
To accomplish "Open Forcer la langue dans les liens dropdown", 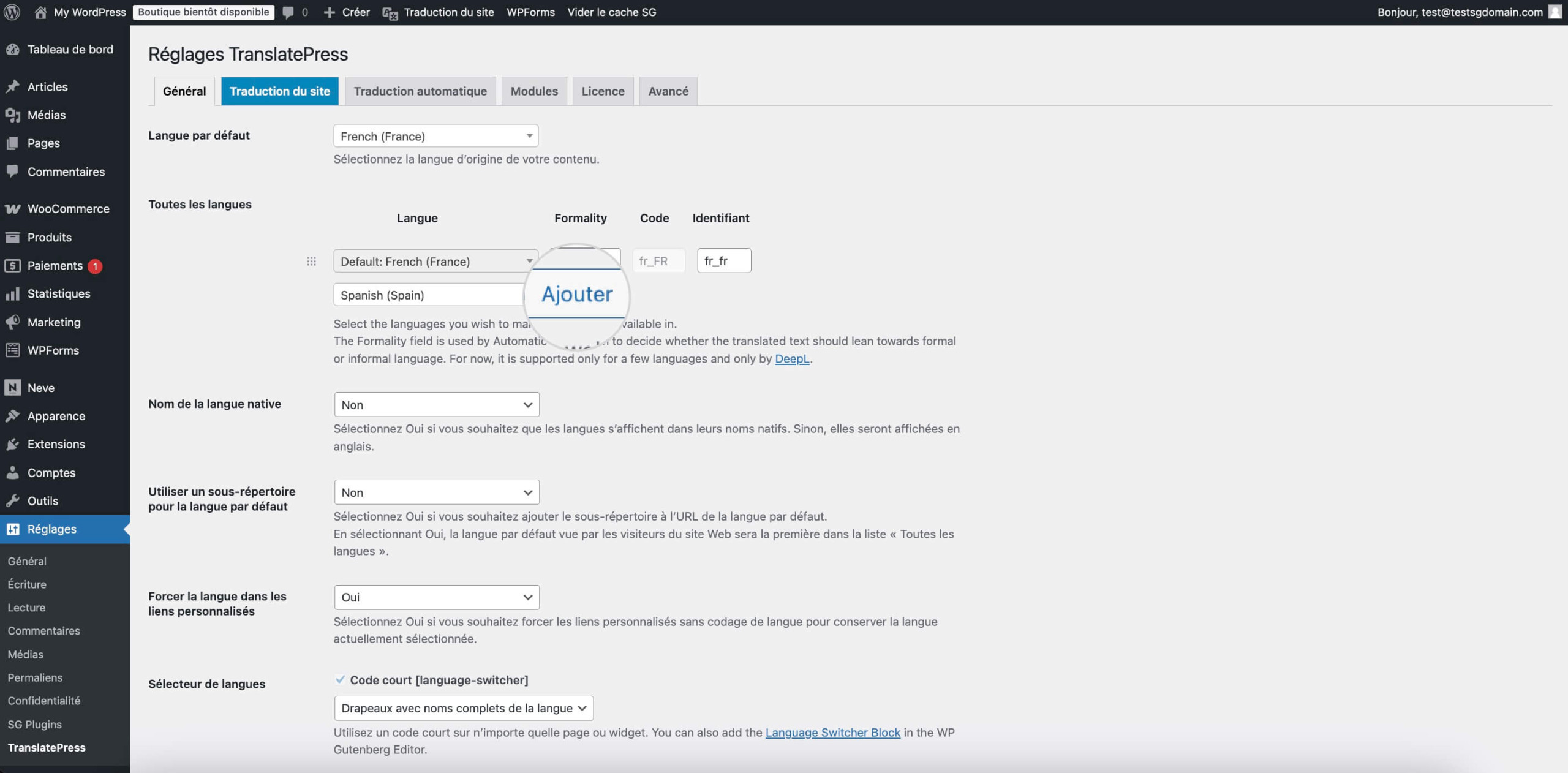I will pos(437,597).
